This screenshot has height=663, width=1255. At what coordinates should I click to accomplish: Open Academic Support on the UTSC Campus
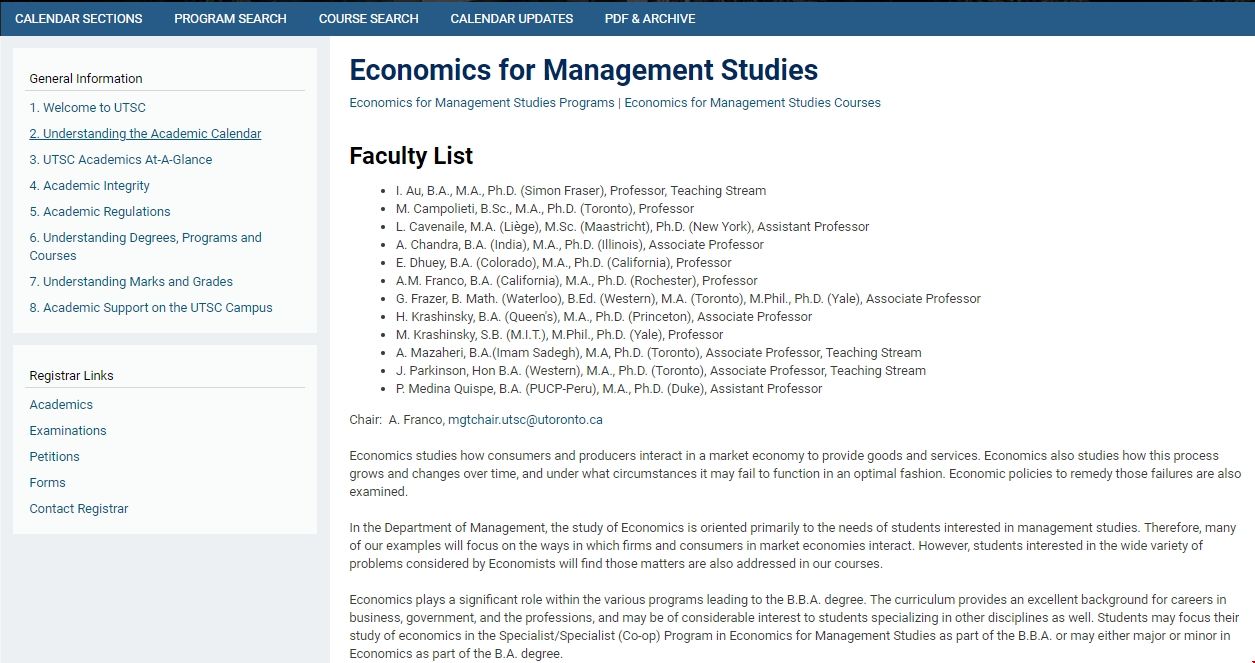coord(151,307)
